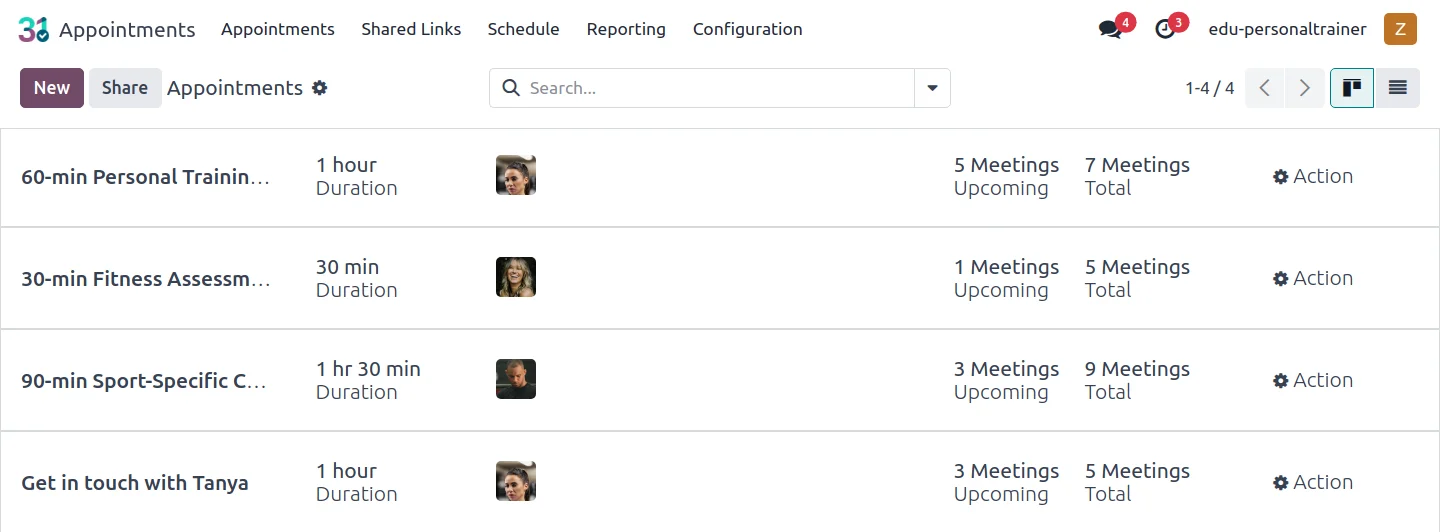Click the Appointments app logo icon
1440x532 pixels.
point(33,29)
